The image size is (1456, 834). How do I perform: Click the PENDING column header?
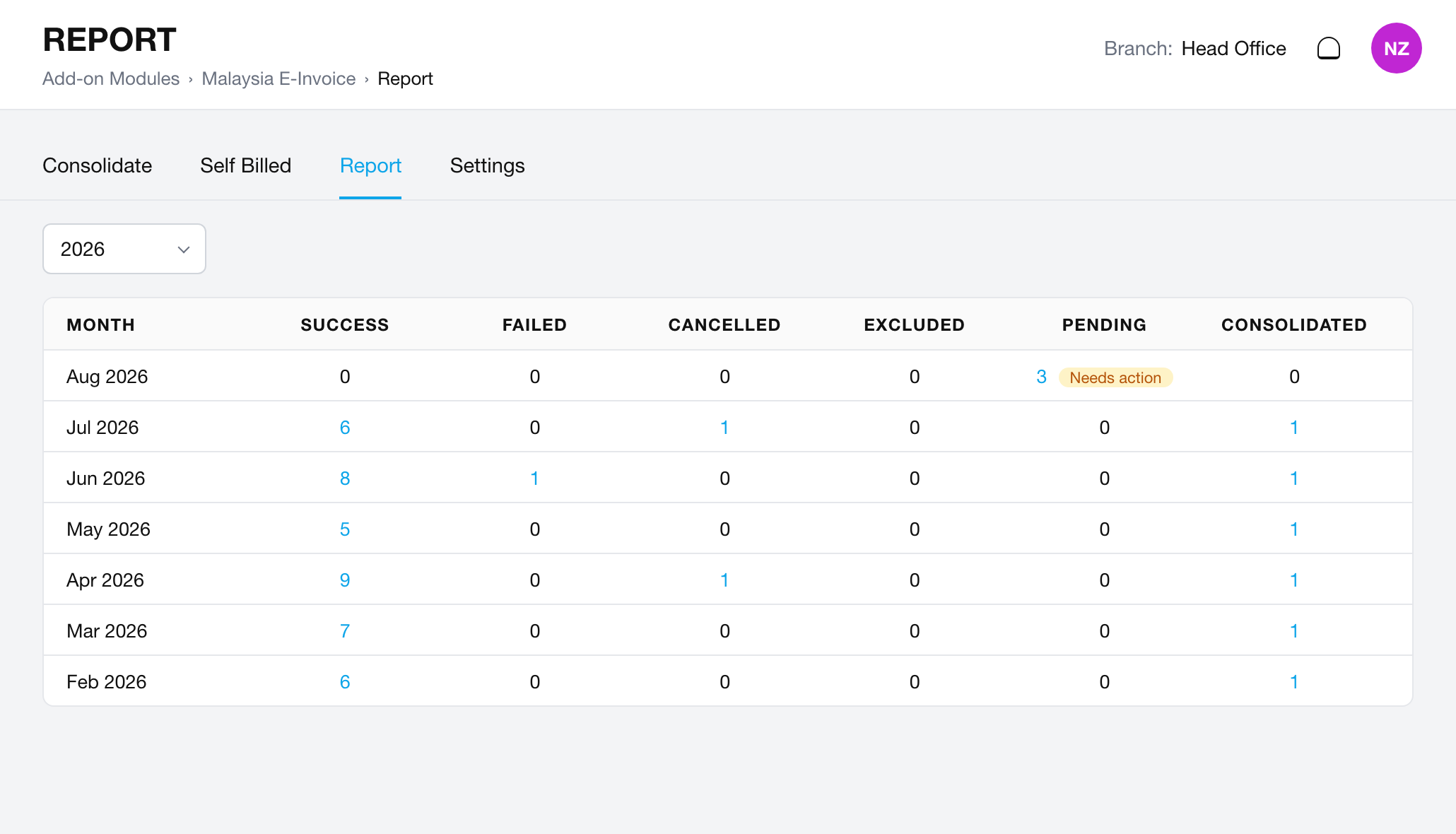(1105, 325)
